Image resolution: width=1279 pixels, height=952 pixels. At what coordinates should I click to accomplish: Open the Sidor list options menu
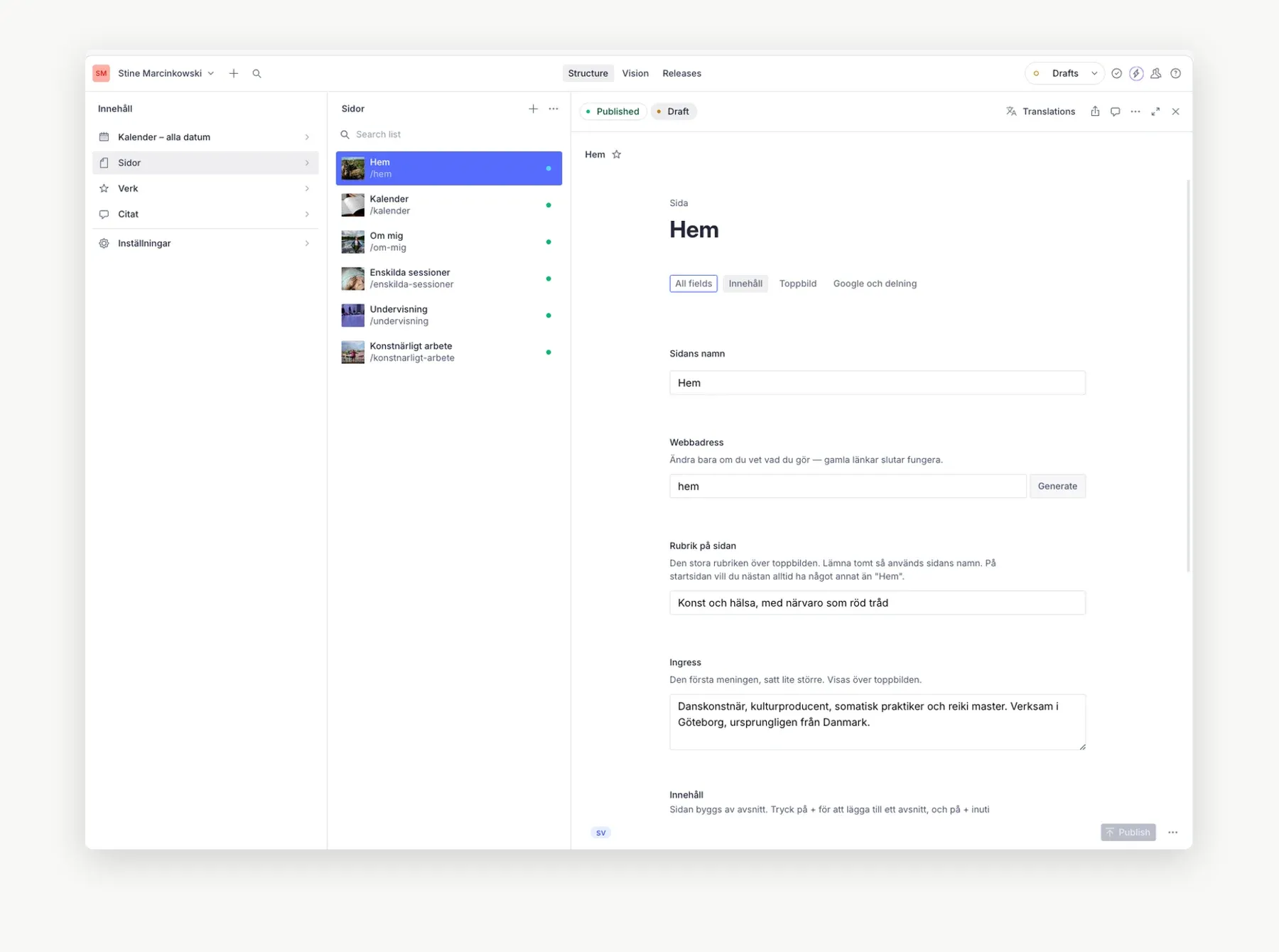[554, 109]
